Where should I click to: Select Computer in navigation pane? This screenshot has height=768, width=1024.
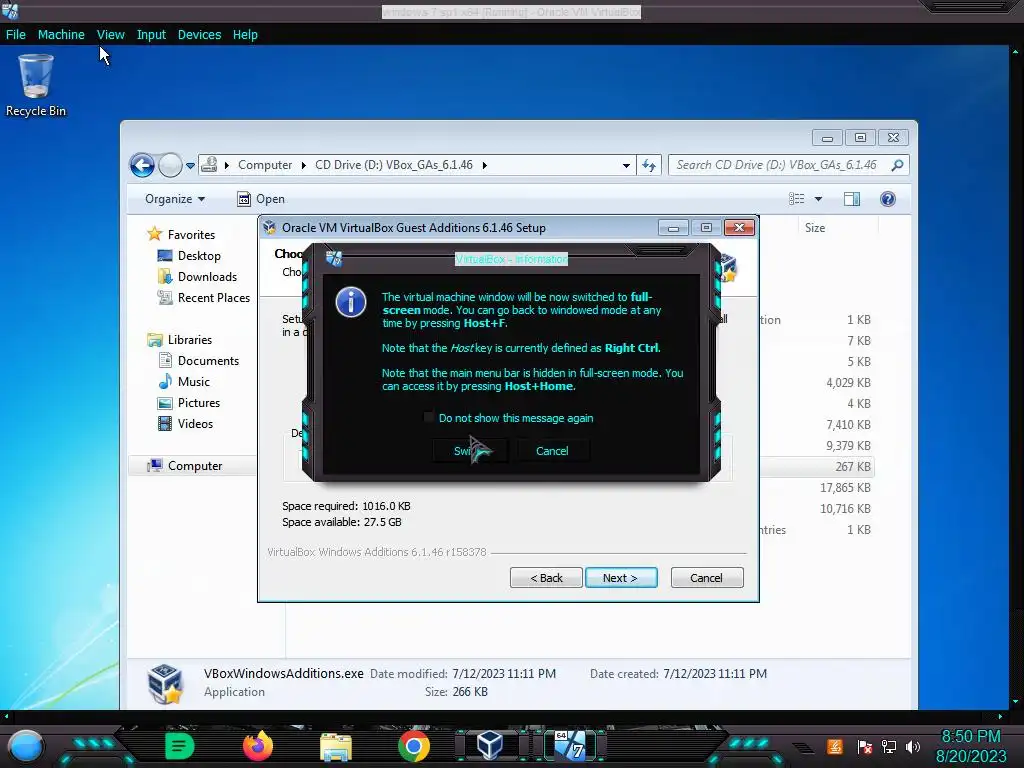click(x=195, y=466)
